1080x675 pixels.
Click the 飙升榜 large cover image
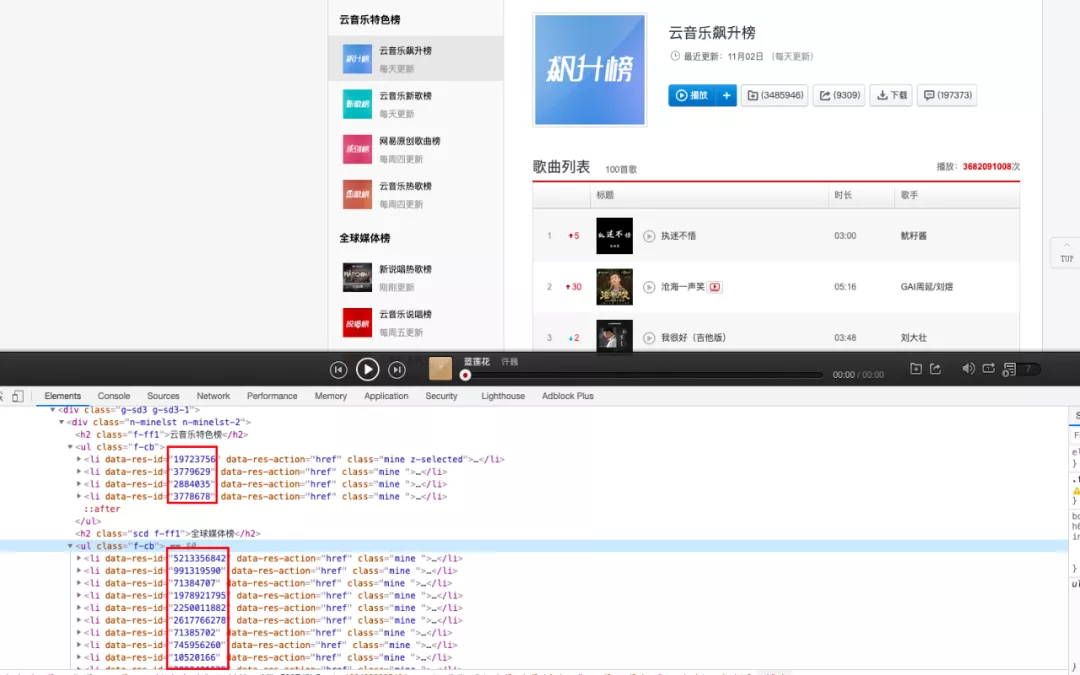[590, 70]
